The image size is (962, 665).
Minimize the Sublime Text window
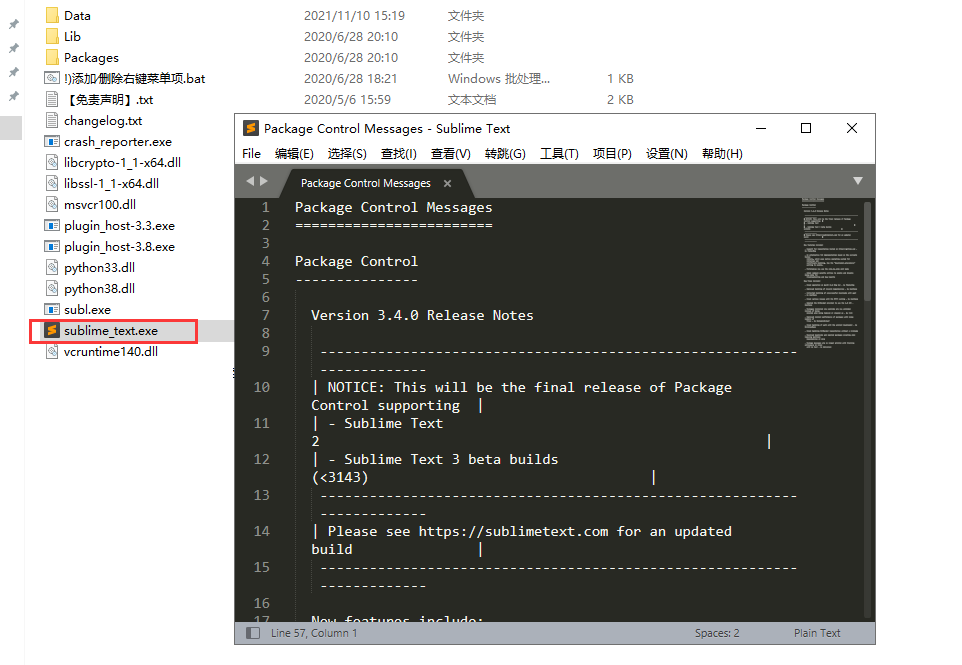click(761, 128)
